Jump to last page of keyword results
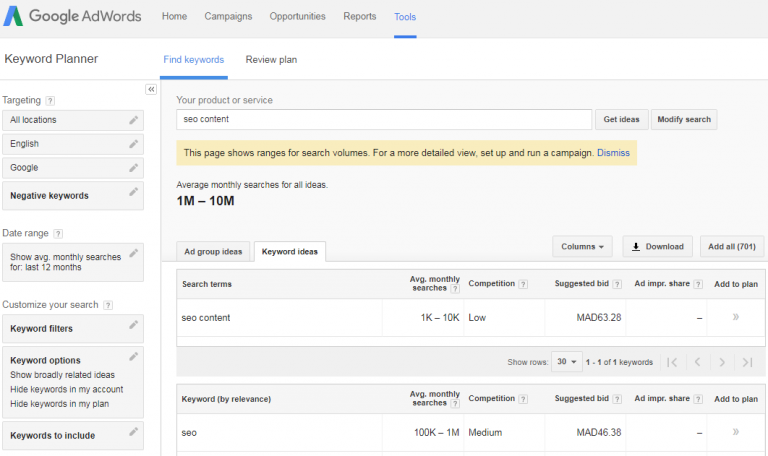The height and width of the screenshot is (456, 768). pos(748,362)
